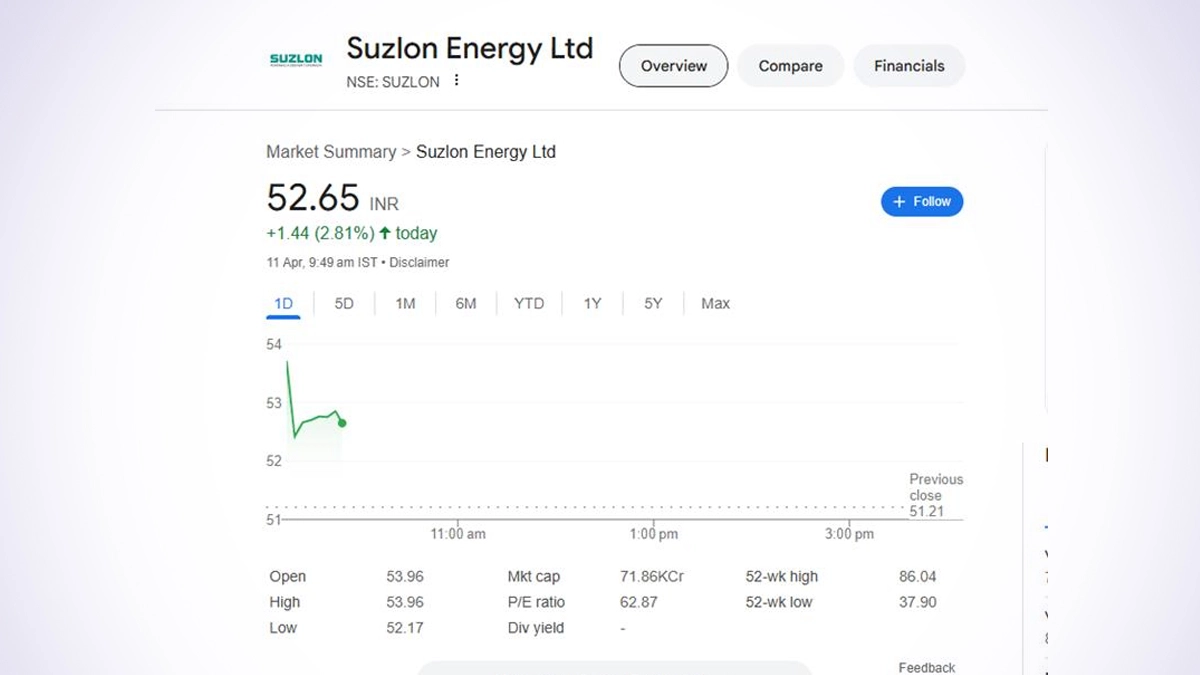Select the 5D chart range

click(x=344, y=303)
